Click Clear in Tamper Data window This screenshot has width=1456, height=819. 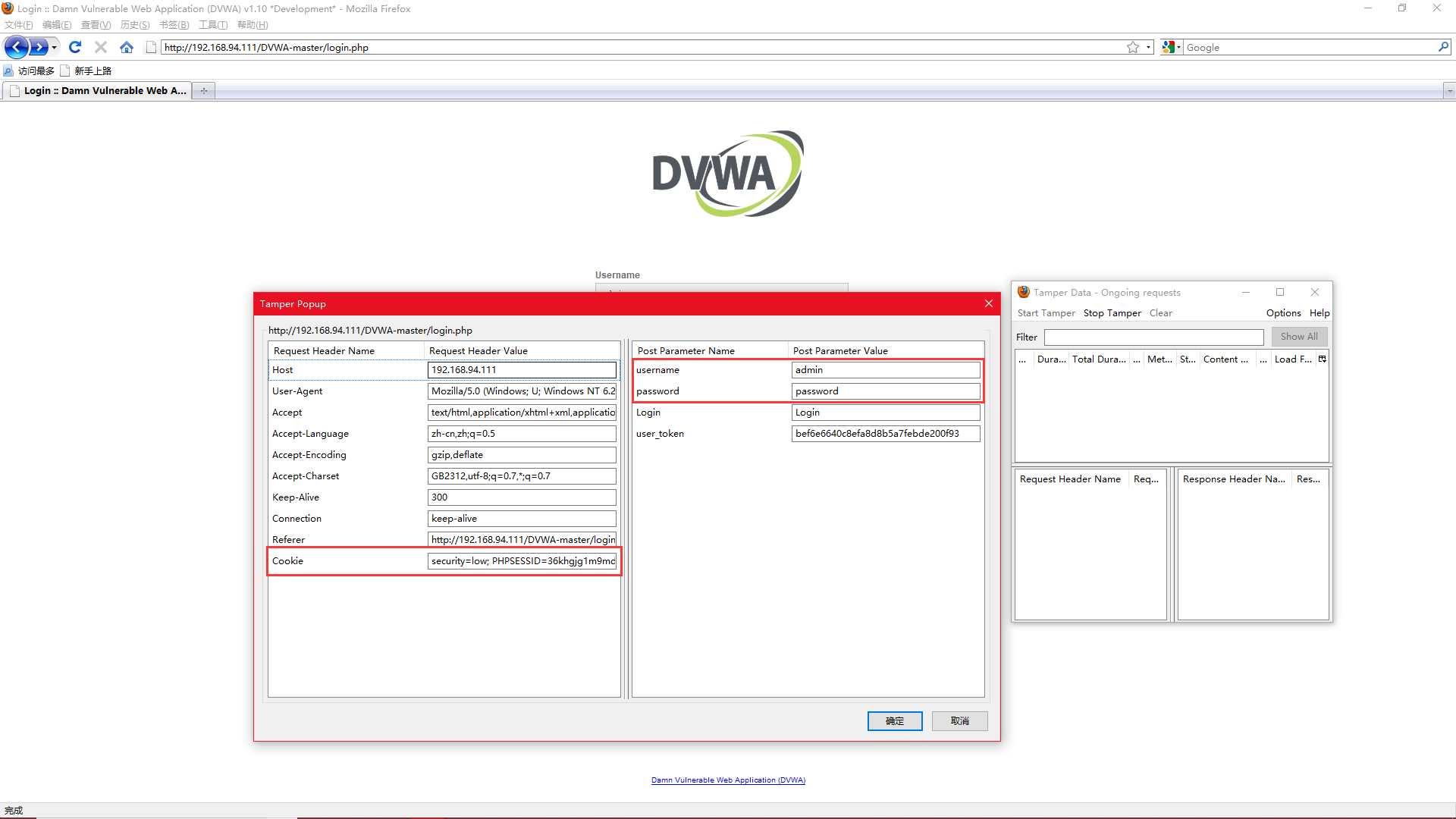coord(1160,313)
